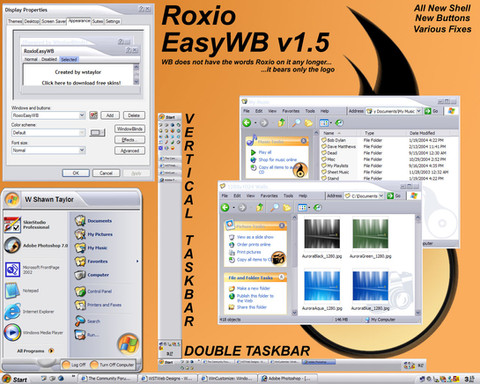This screenshot has height=384, width=480.
Task: Open Control Panel from Start menu
Action: (x=93, y=291)
